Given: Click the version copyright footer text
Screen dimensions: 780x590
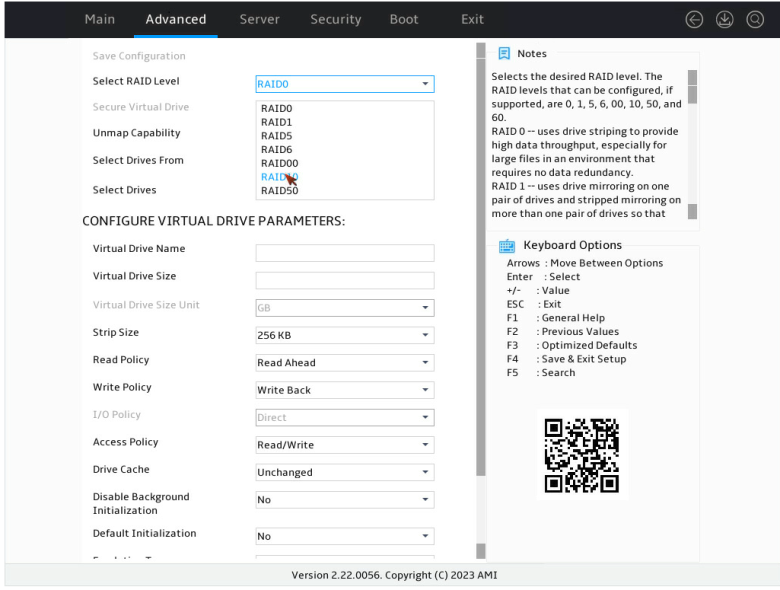Looking at the screenshot, I should pos(394,575).
